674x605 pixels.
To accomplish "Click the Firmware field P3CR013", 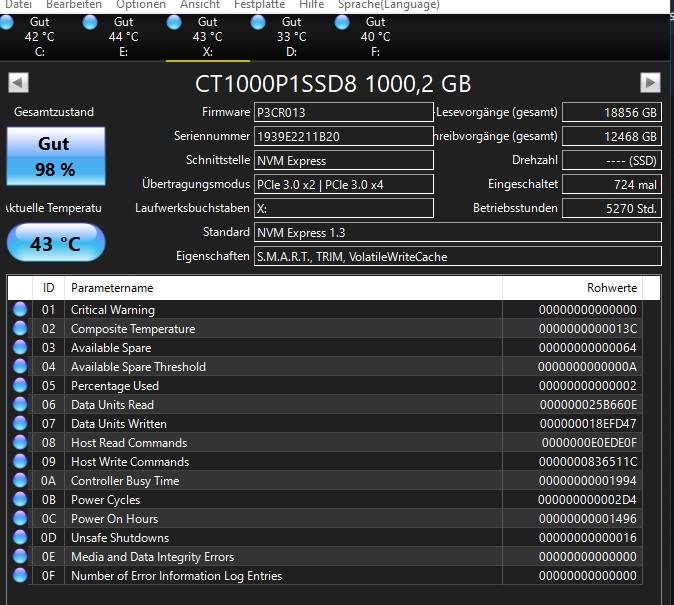I will point(343,112).
